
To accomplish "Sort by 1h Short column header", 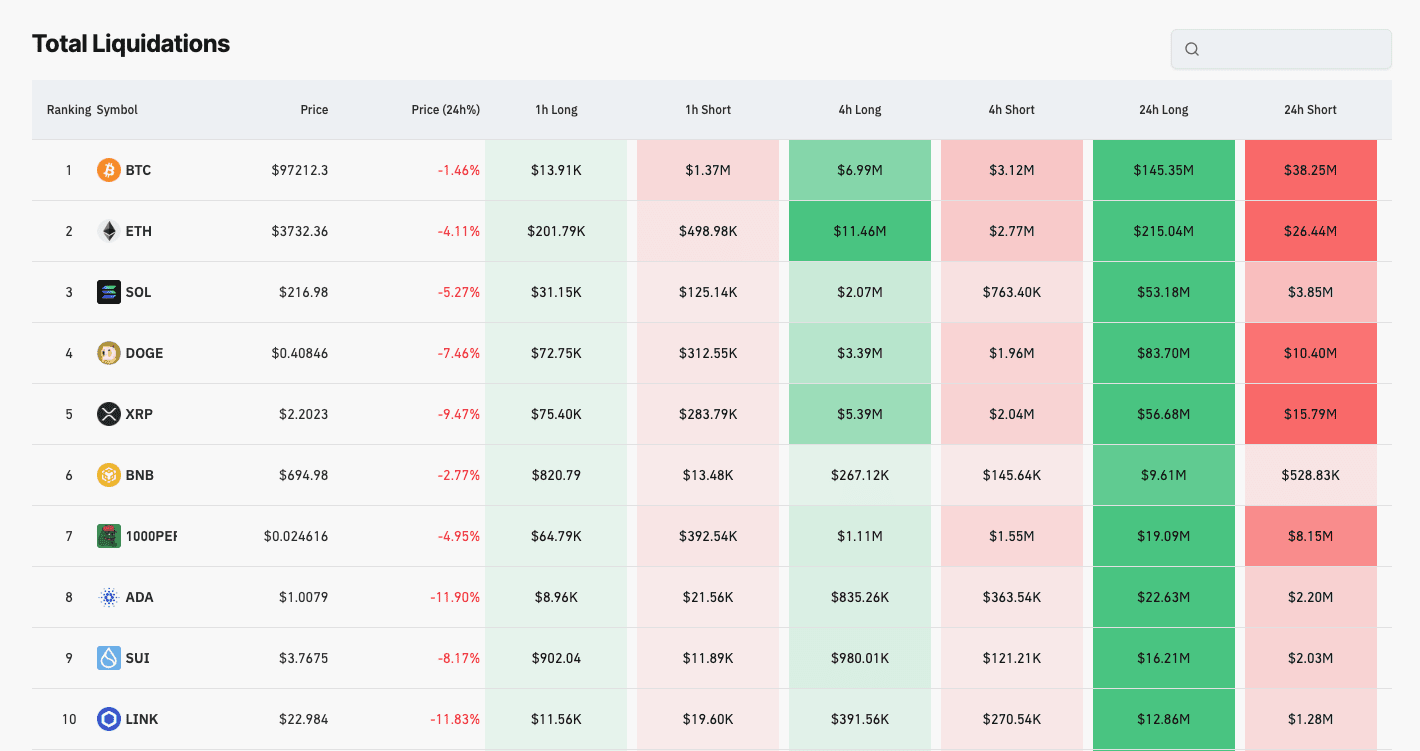I will 708,110.
